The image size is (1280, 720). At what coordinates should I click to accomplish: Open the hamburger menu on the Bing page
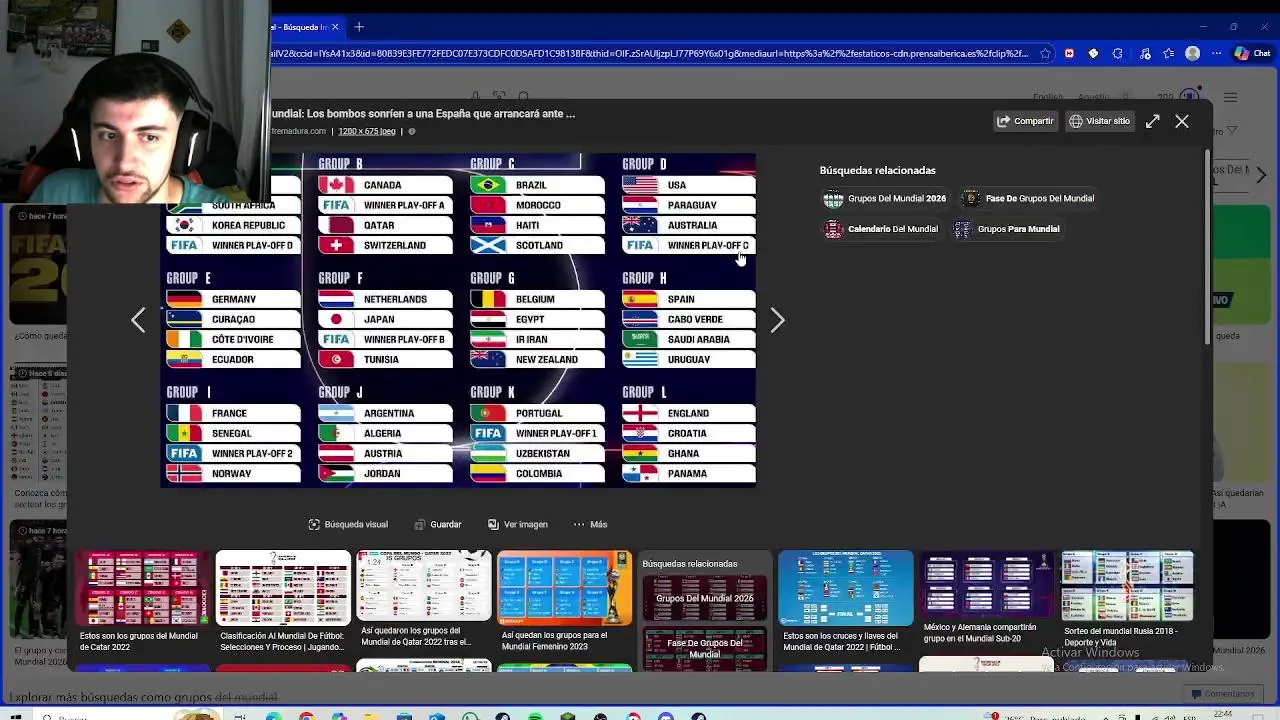point(1230,97)
